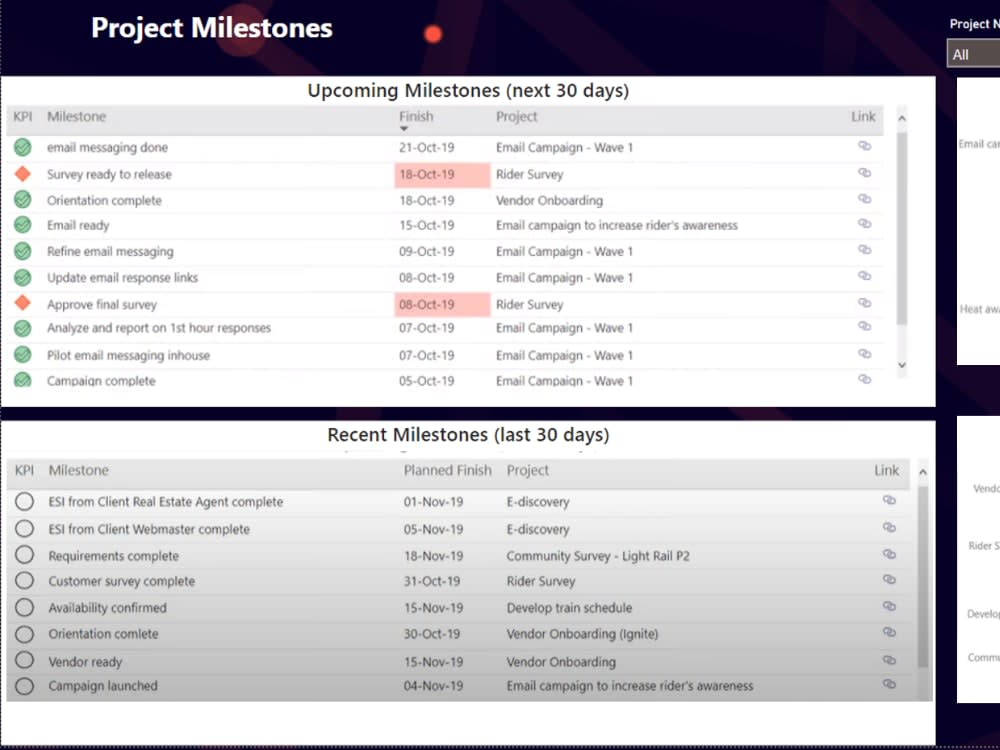Open link icon for Requirements complete row
Viewport: 1000px width, 750px height.
tap(889, 554)
